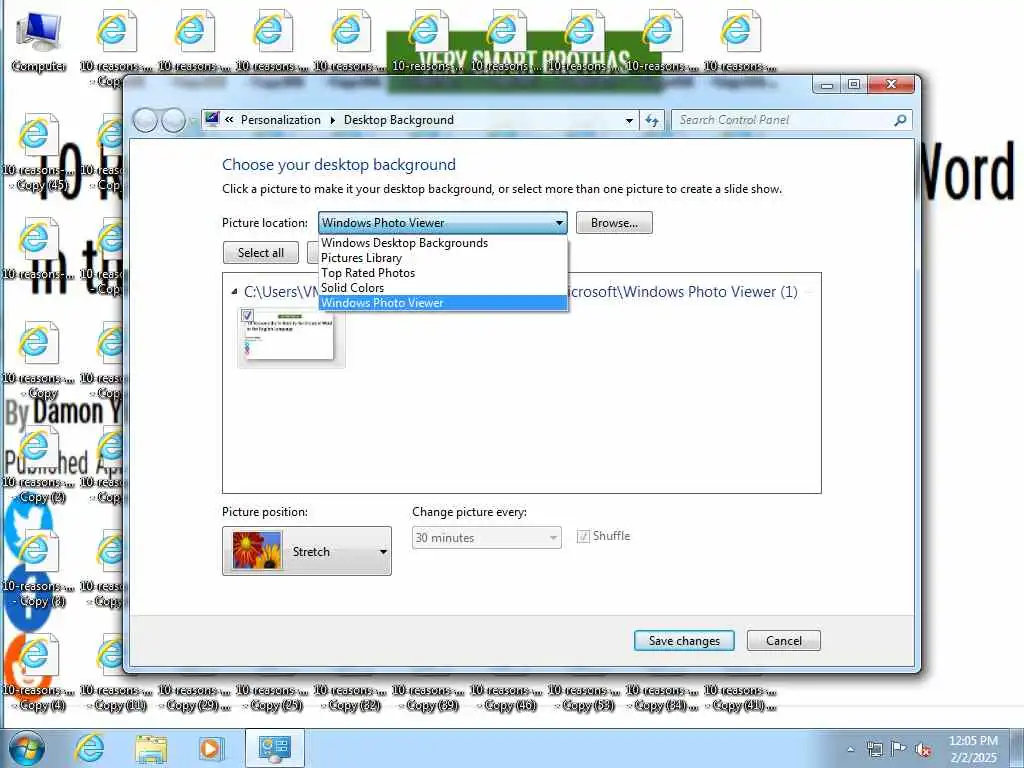Click arrow between Personalization and Desktop Background
1024x768 pixels.
point(332,120)
